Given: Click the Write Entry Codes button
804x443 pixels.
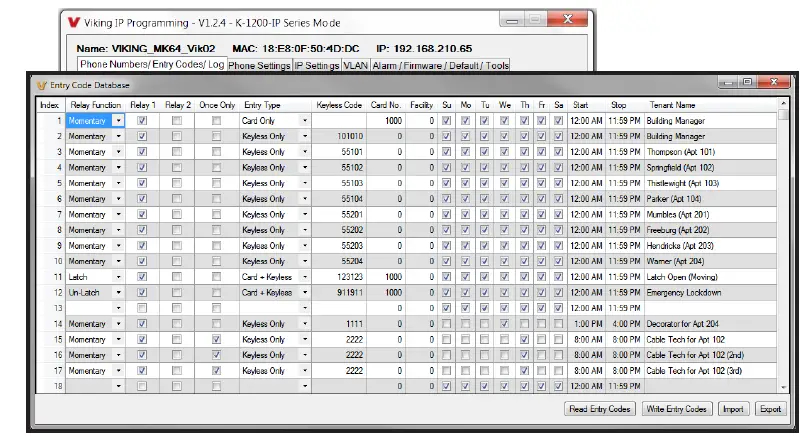Looking at the screenshot, I should 676,409.
